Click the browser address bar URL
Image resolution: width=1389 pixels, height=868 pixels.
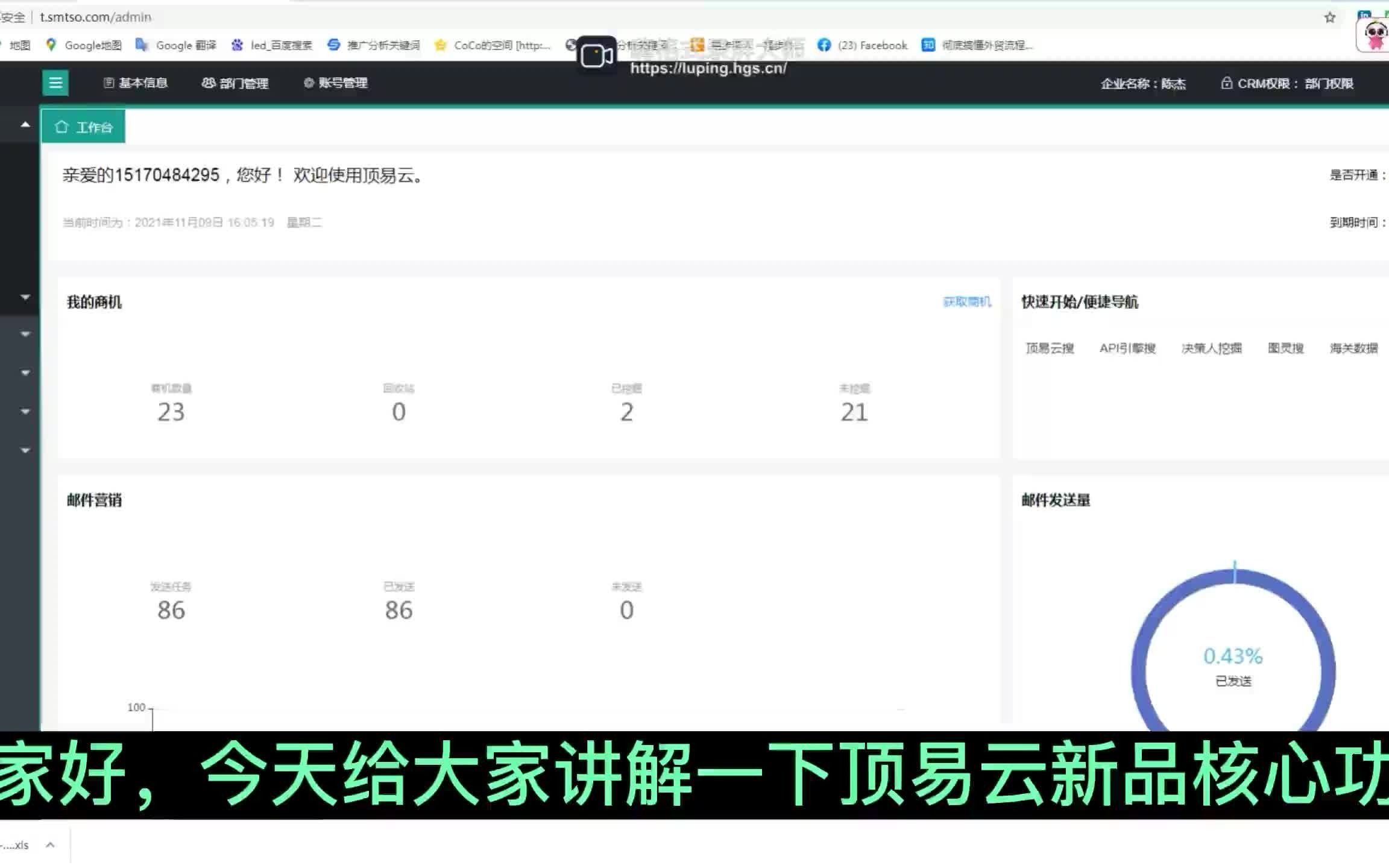[95, 17]
